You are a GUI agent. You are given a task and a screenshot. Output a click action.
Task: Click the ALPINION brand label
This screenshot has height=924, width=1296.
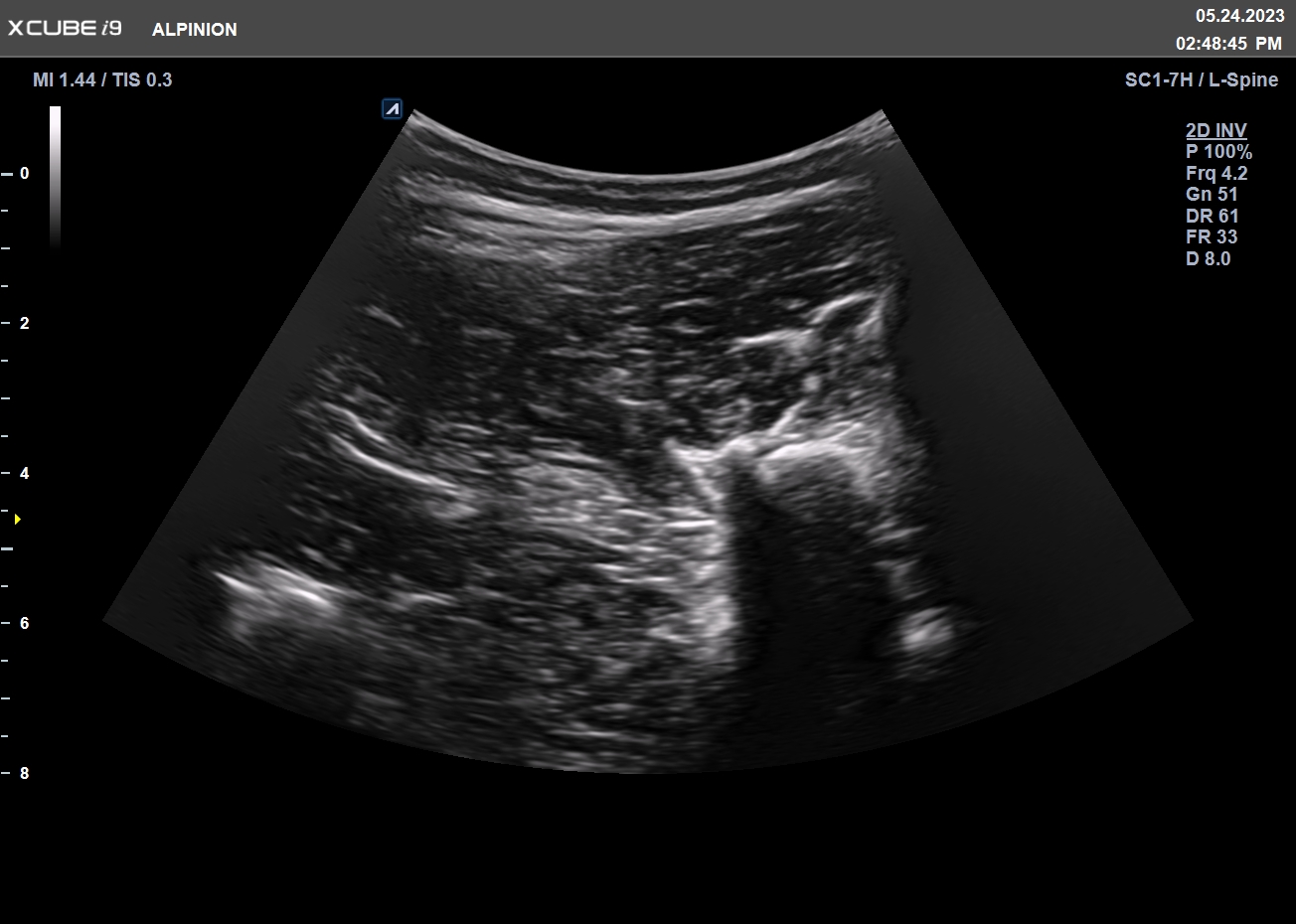(x=194, y=30)
